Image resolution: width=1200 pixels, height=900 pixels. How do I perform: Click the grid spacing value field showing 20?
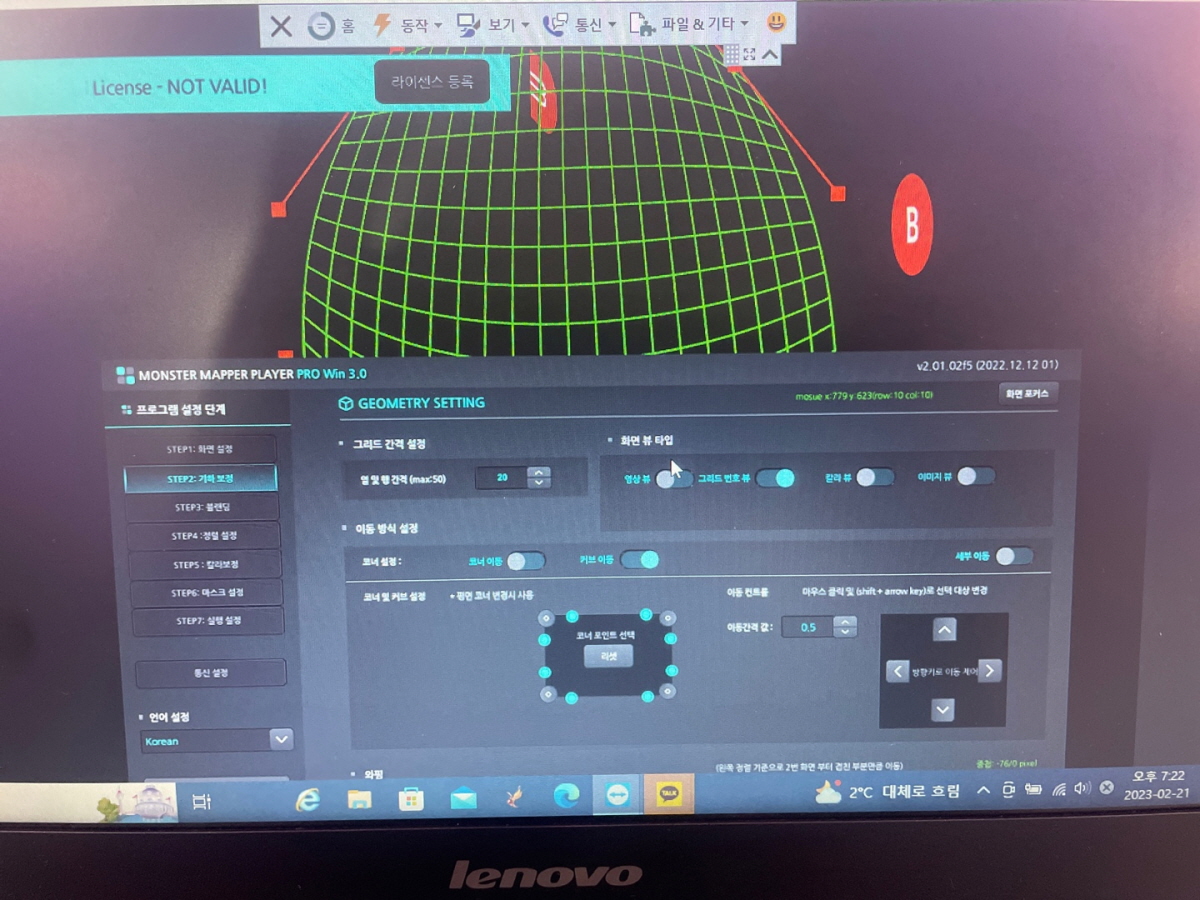coord(502,478)
